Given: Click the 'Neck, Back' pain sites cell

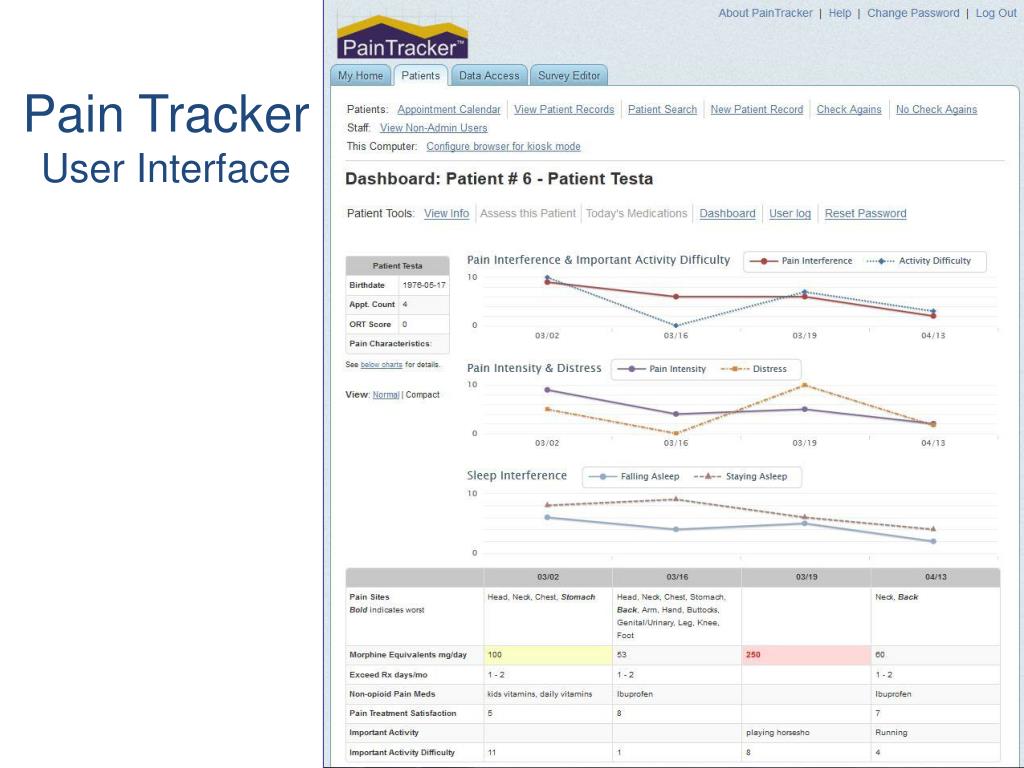Looking at the screenshot, I should [936, 616].
